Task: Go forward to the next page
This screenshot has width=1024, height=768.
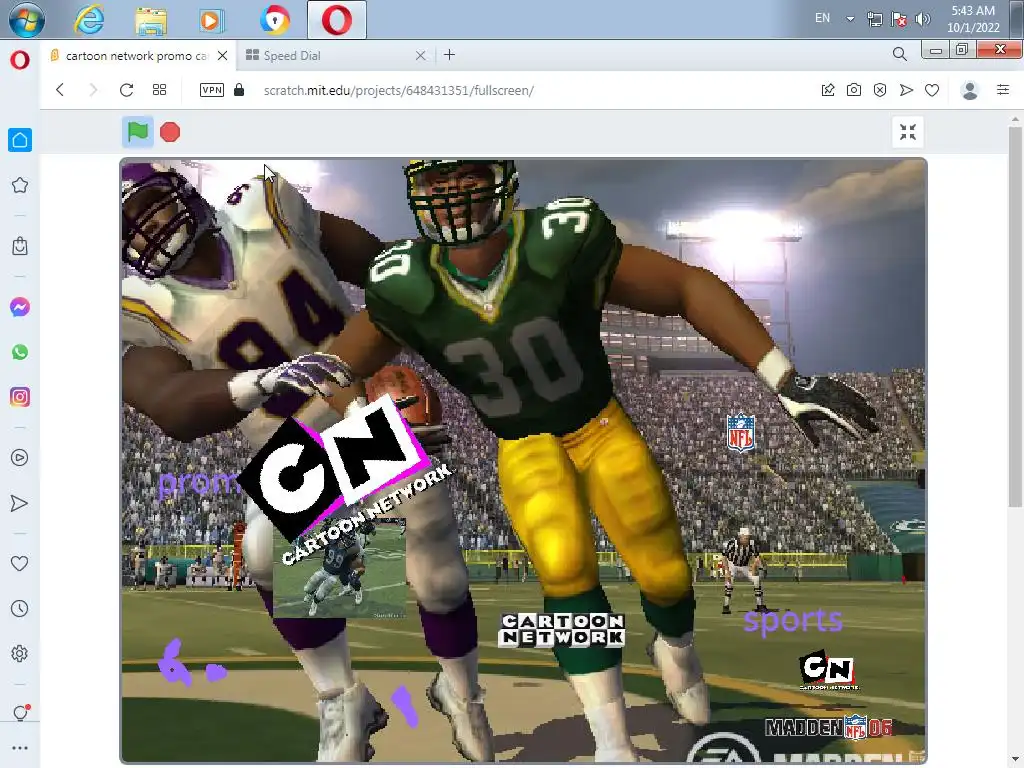Action: [93, 90]
